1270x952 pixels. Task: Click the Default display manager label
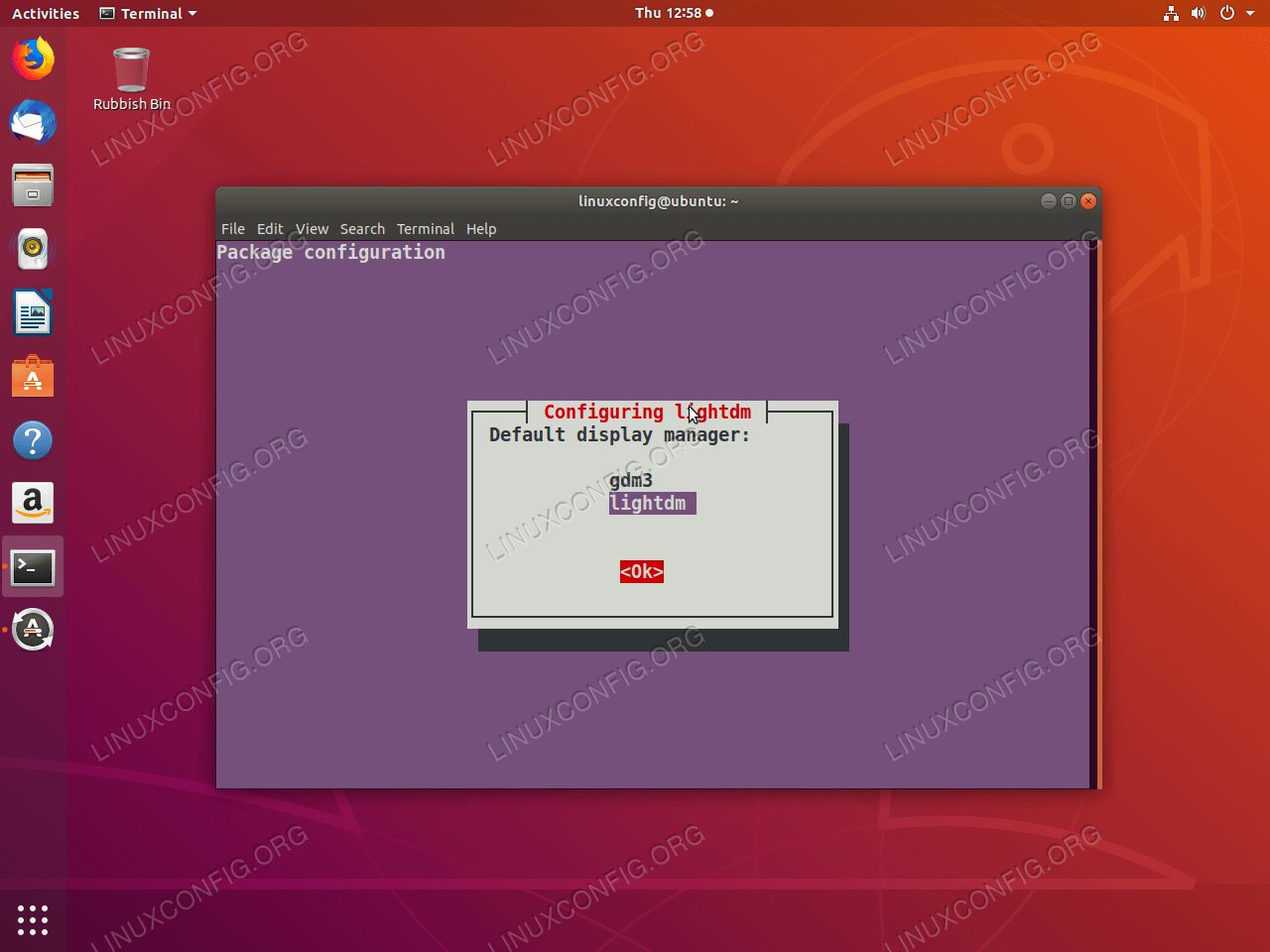pos(619,435)
